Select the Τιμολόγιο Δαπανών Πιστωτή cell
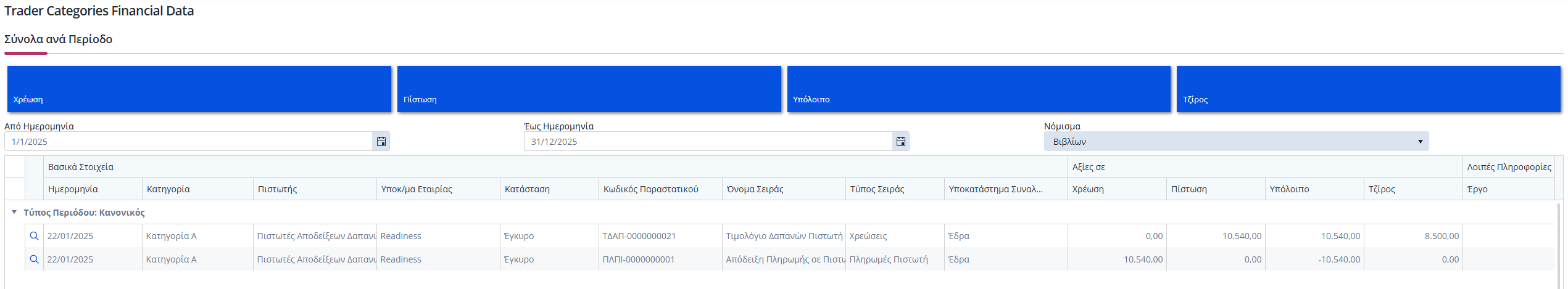This screenshot has width=1568, height=289. [784, 236]
